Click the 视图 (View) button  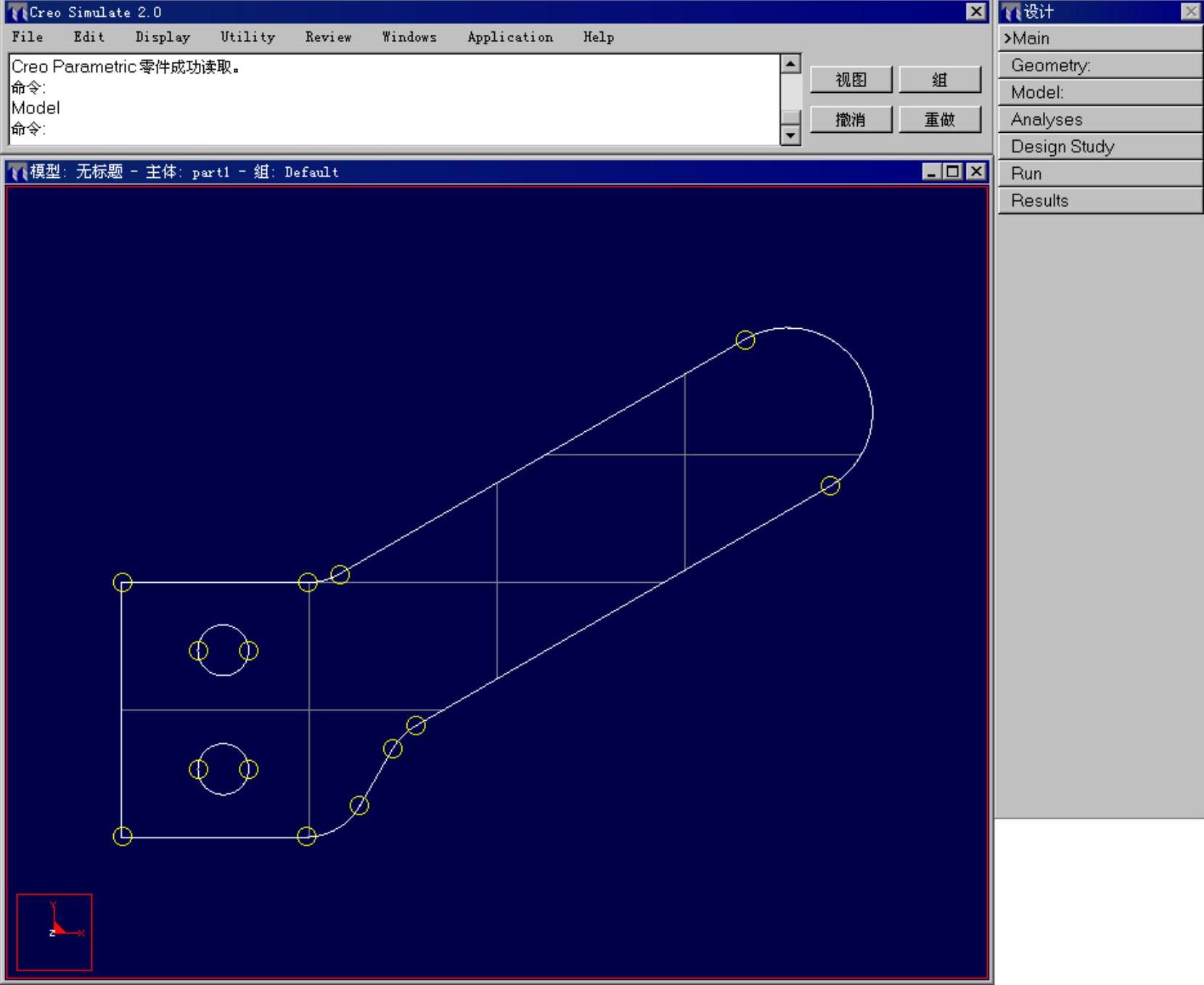click(851, 79)
